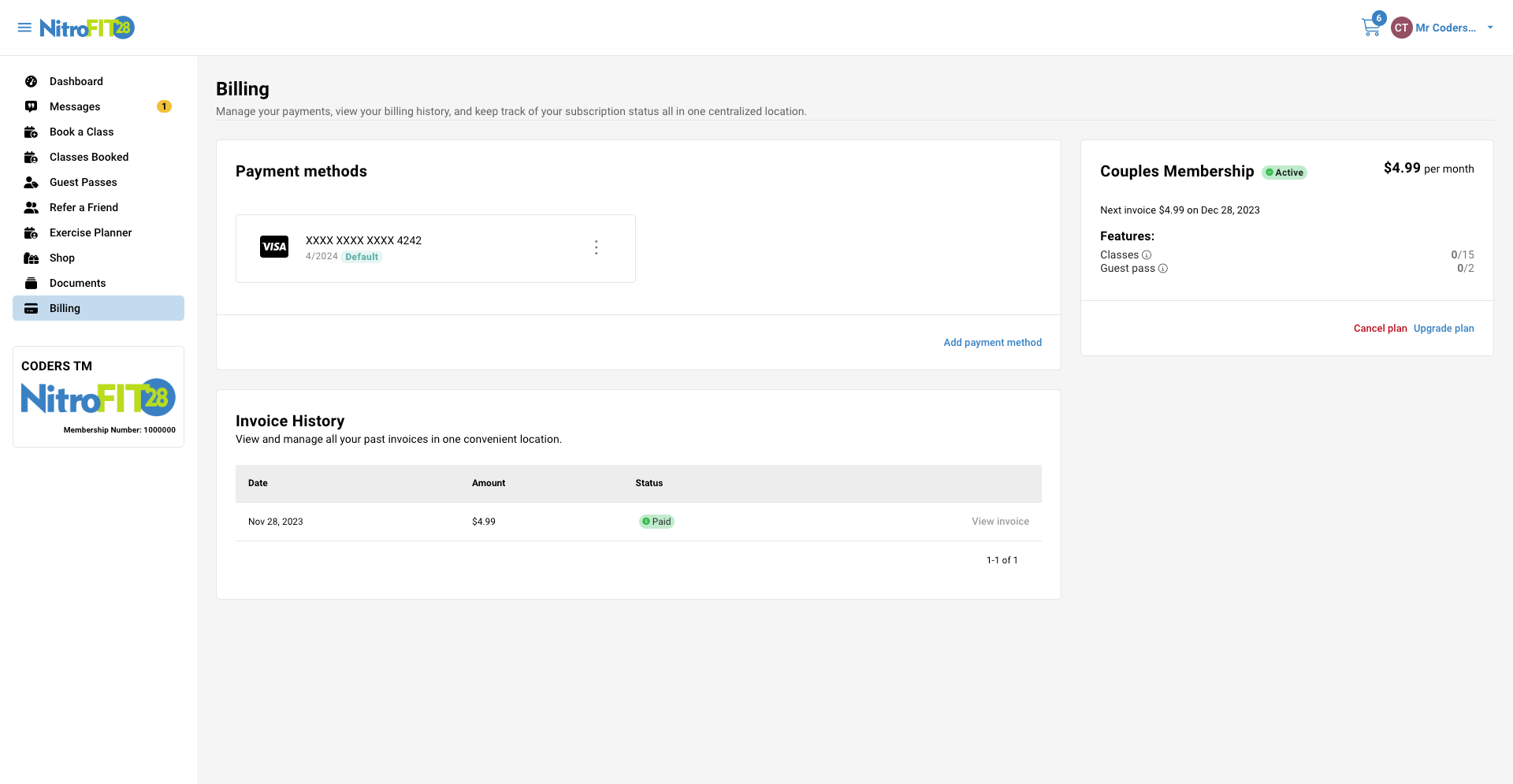The height and width of the screenshot is (784, 1513).
Task: Click the Messages chat icon
Action: (x=32, y=106)
